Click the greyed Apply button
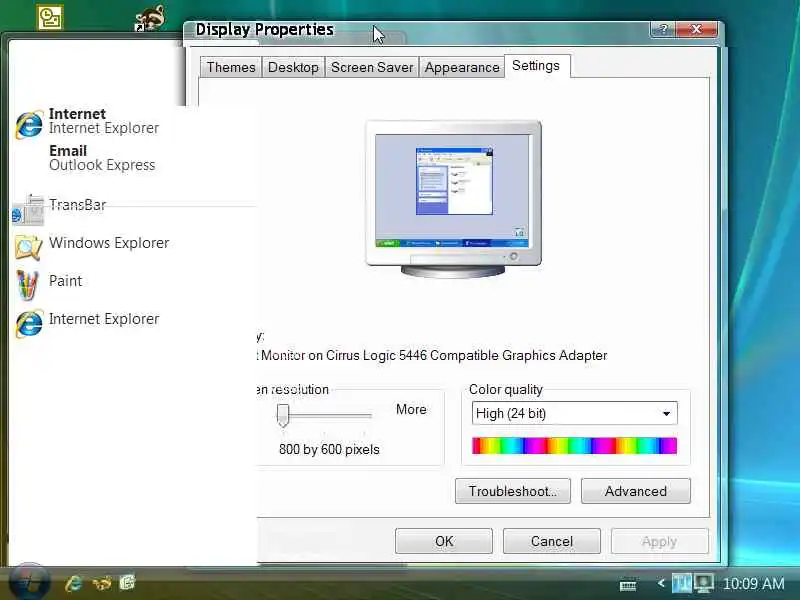 tap(660, 541)
